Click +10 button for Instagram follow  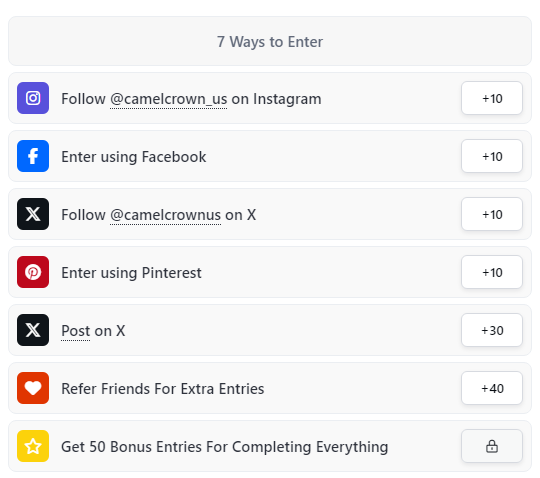[492, 98]
